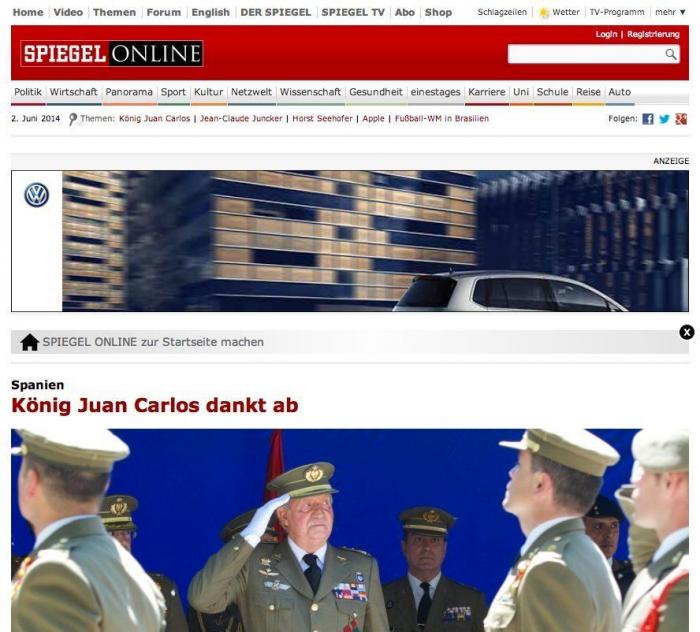Open headline 'König Juan Carlos dankt ab'
This screenshot has height=632, width=700.
(x=154, y=406)
